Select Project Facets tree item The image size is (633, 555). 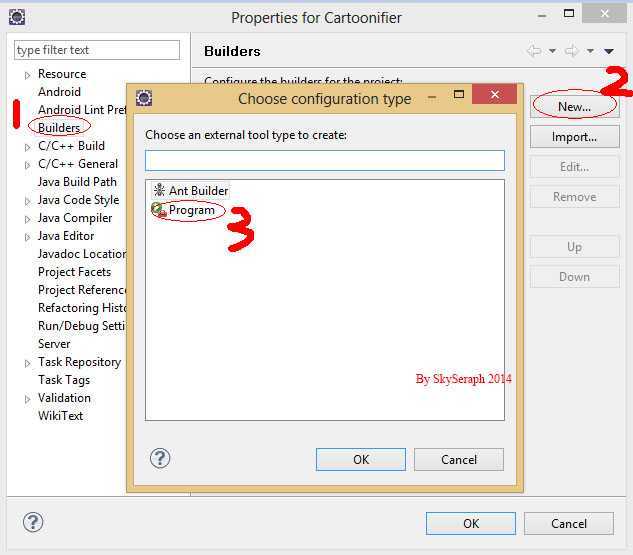tap(74, 272)
